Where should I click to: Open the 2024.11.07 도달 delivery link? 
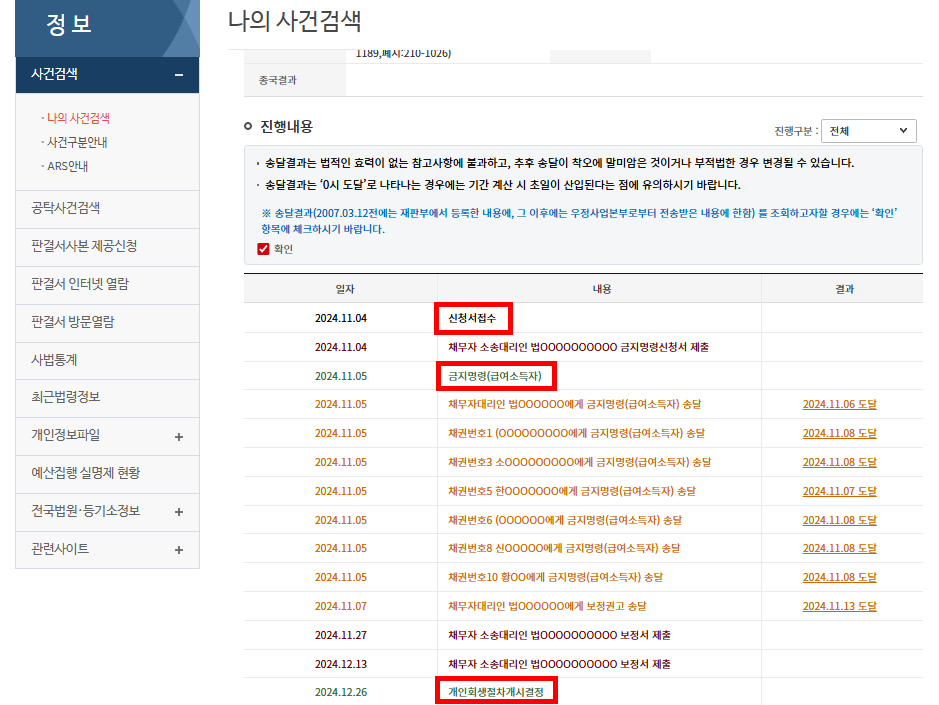pos(839,492)
